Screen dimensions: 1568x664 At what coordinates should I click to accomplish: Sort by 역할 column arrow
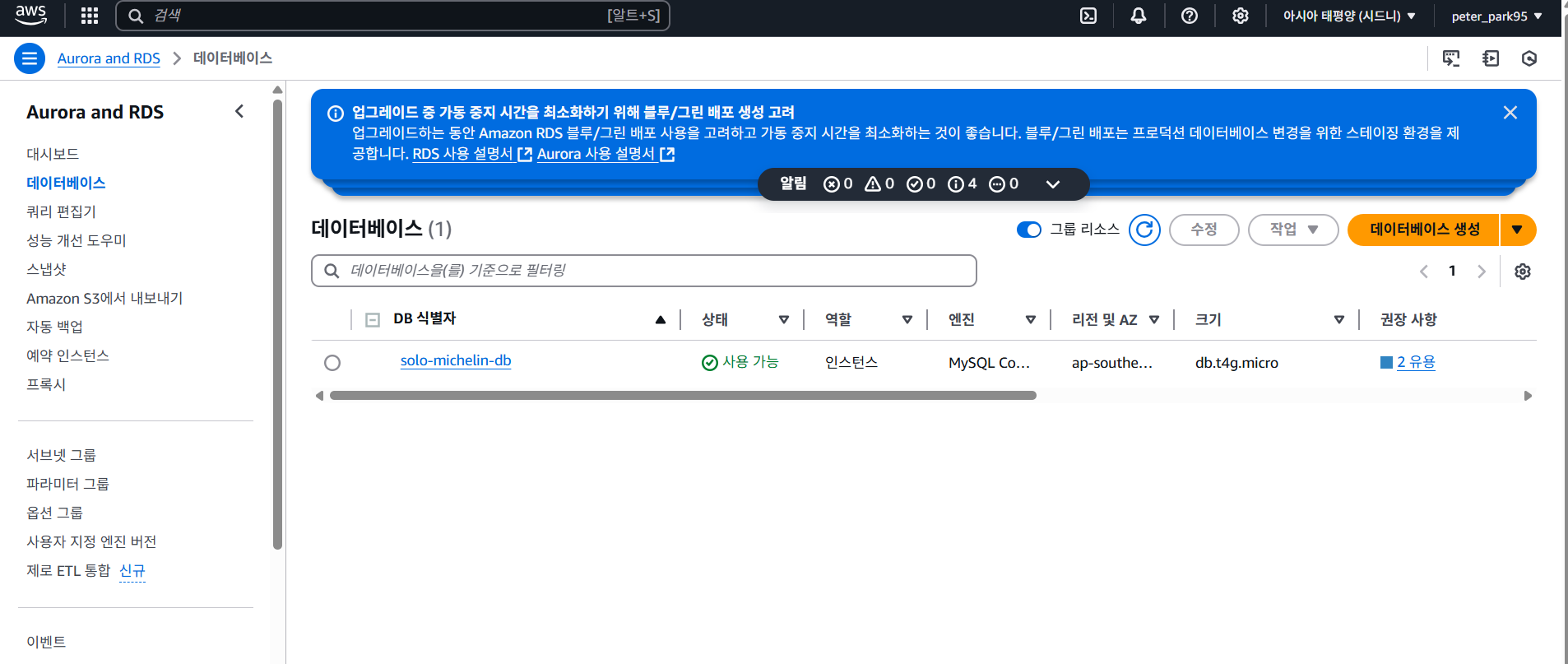point(907,320)
